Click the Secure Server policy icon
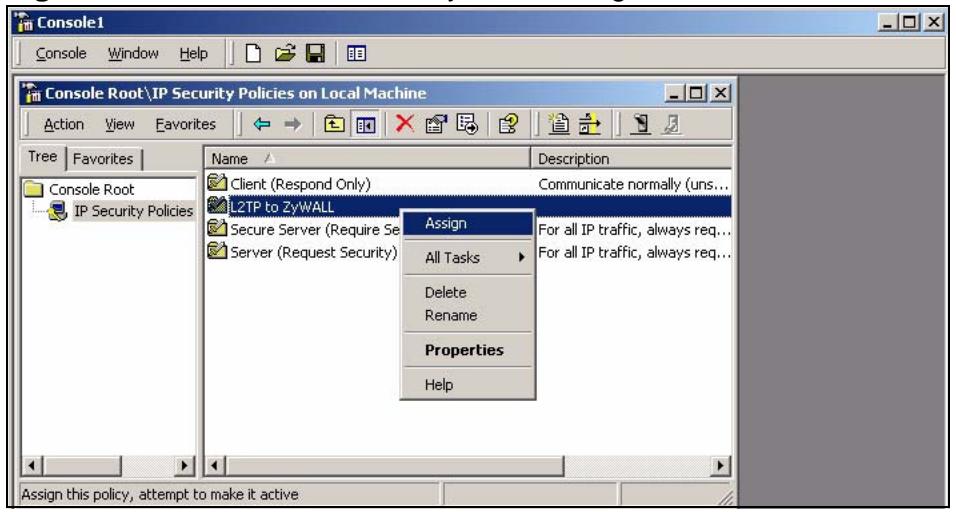Viewport: 956px width, 512px height. coord(216,229)
